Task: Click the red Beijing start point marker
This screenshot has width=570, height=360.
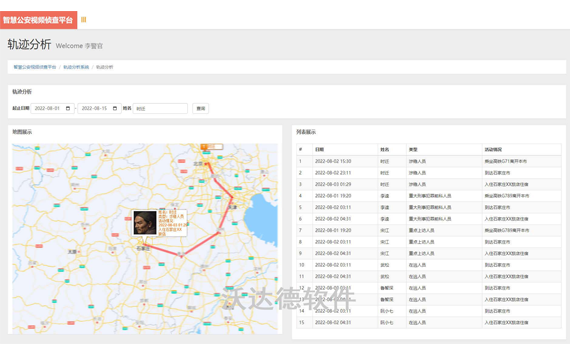Action: [x=207, y=164]
